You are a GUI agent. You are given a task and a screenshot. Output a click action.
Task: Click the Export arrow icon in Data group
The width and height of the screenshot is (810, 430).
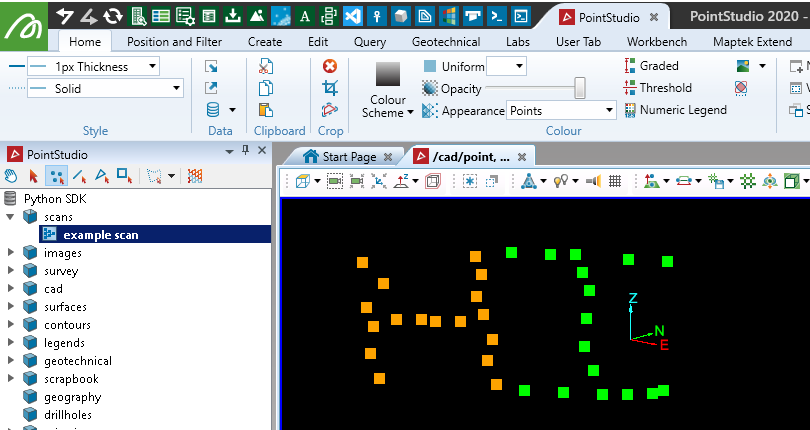pos(211,88)
